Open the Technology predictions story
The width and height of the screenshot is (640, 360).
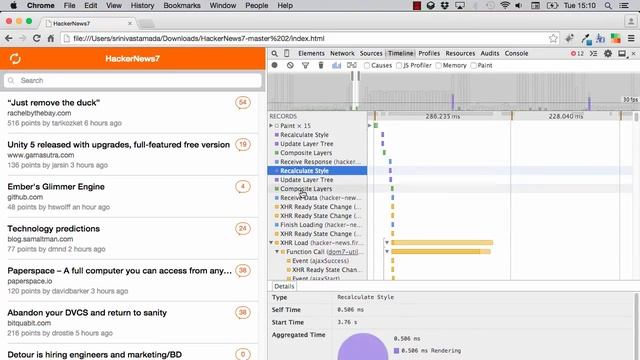(x=53, y=229)
